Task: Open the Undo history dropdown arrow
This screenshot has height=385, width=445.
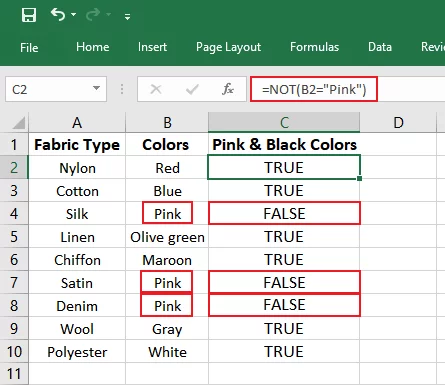Action: pos(74,15)
